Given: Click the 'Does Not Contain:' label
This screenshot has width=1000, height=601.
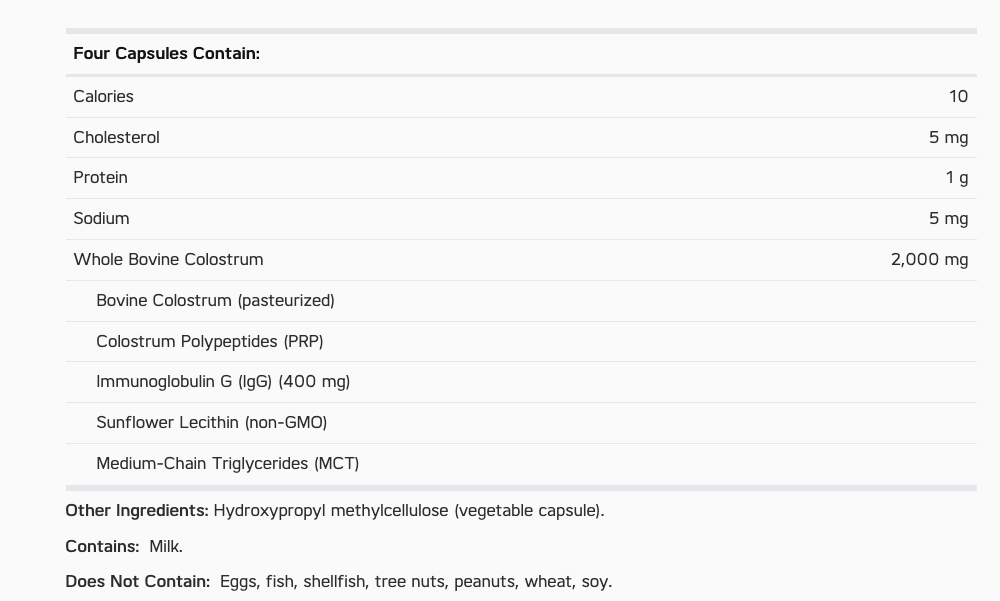Looking at the screenshot, I should [x=138, y=582].
